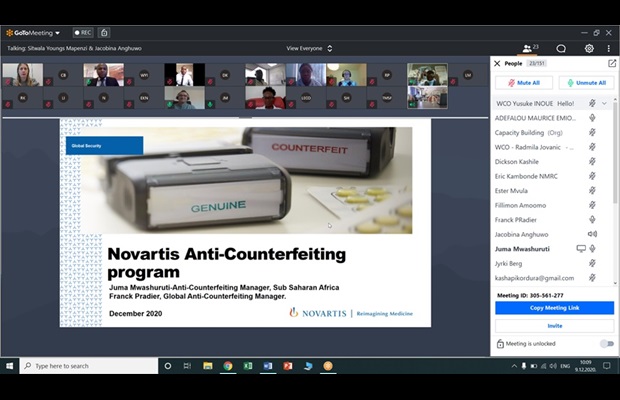Open Google Chrome from taskbar
Screen dimensions: 620x400
[x=228, y=366]
